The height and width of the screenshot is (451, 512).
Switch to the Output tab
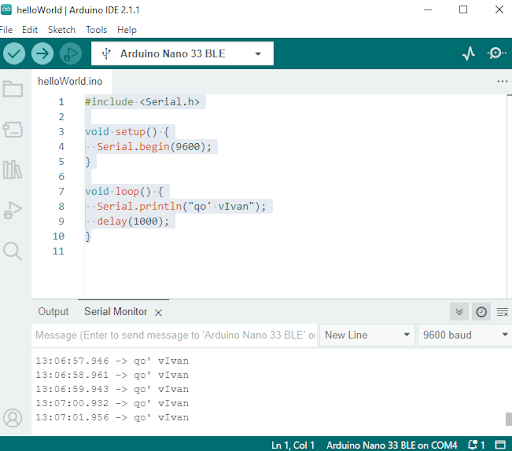coord(53,311)
